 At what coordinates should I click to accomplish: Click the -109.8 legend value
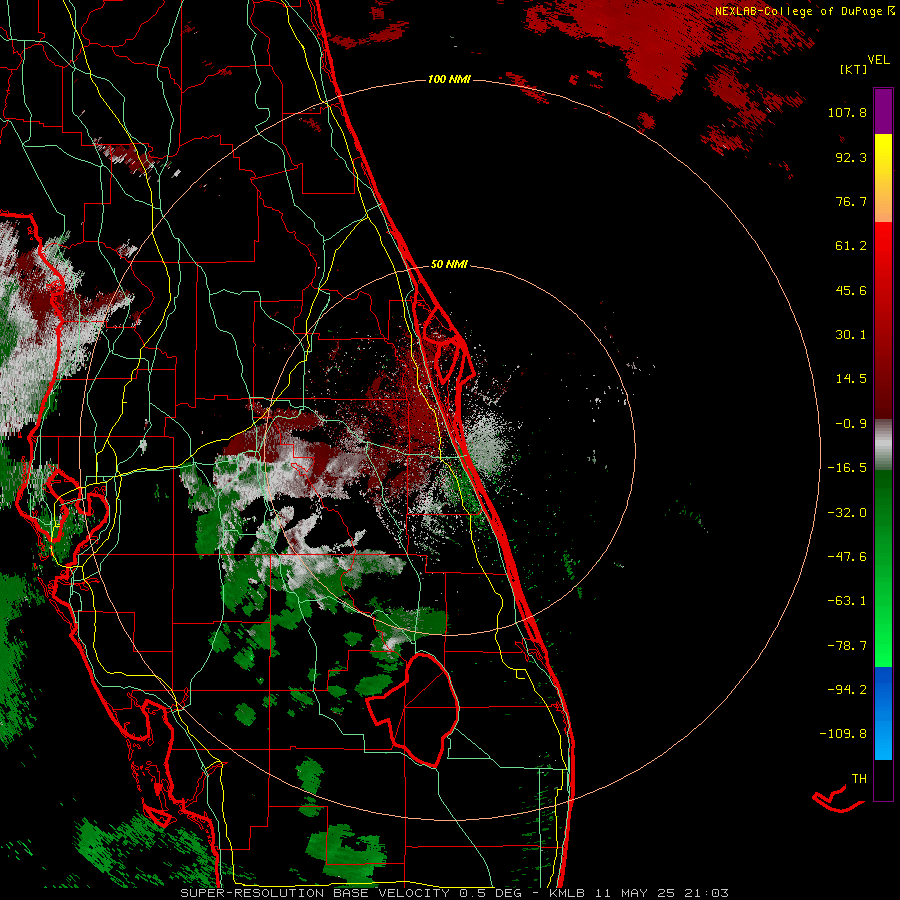[x=843, y=734]
